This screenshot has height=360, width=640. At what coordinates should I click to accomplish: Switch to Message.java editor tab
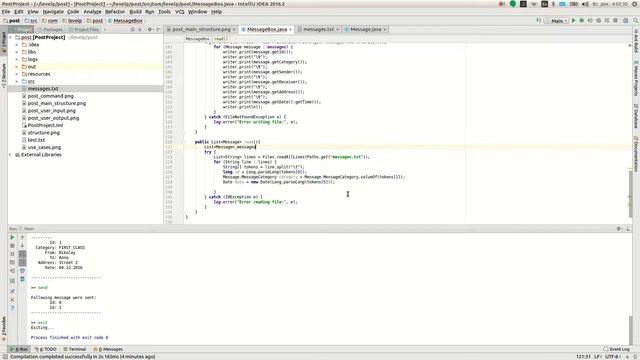(x=366, y=29)
